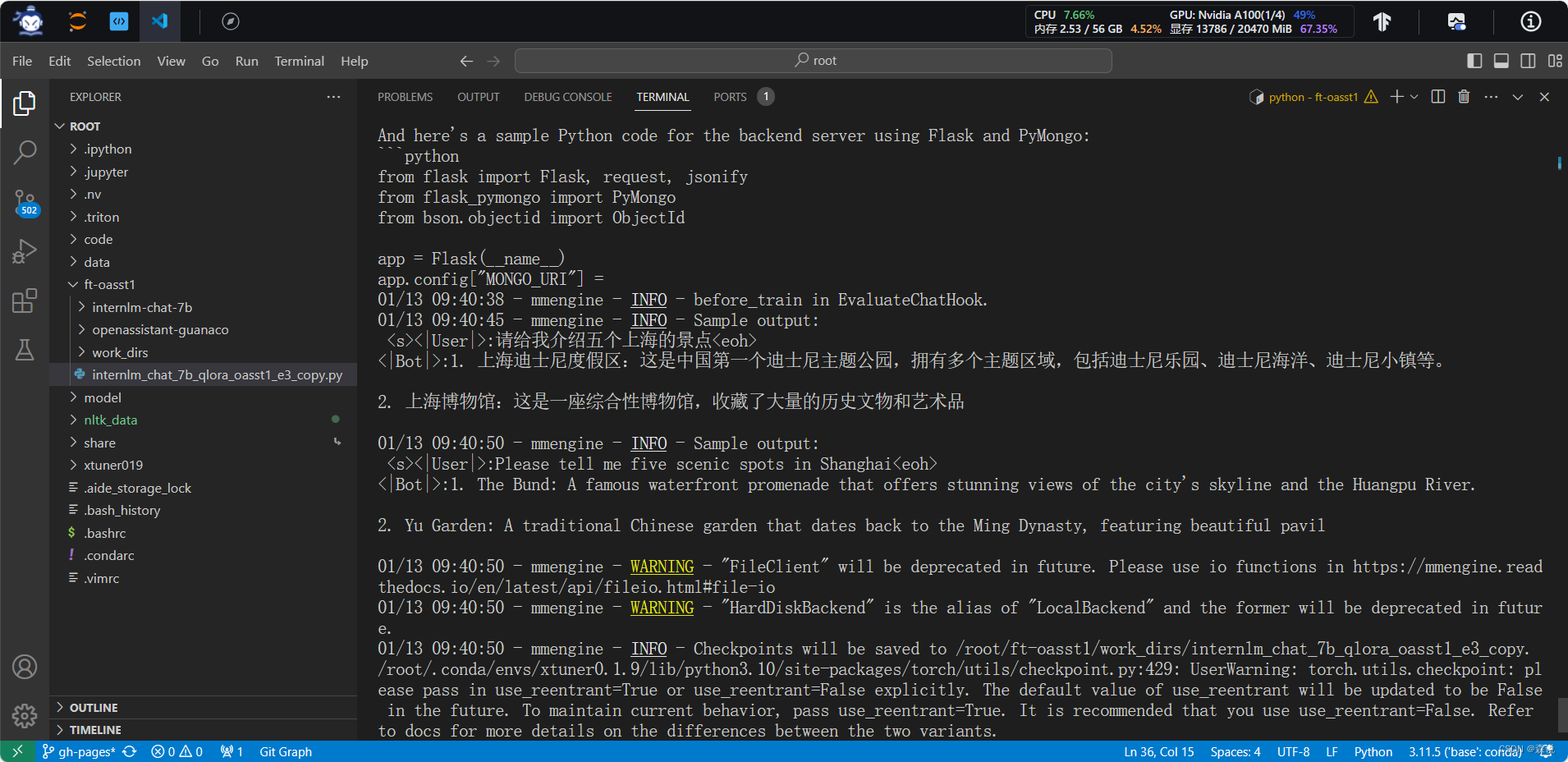Change language mode Python in status bar

[x=1373, y=751]
